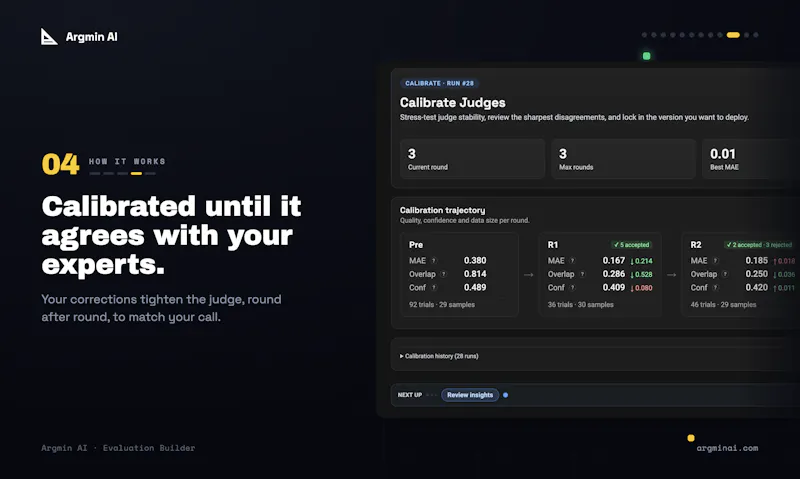
Task: Expand the Calibration history (28 runs) section
Action: [439, 356]
